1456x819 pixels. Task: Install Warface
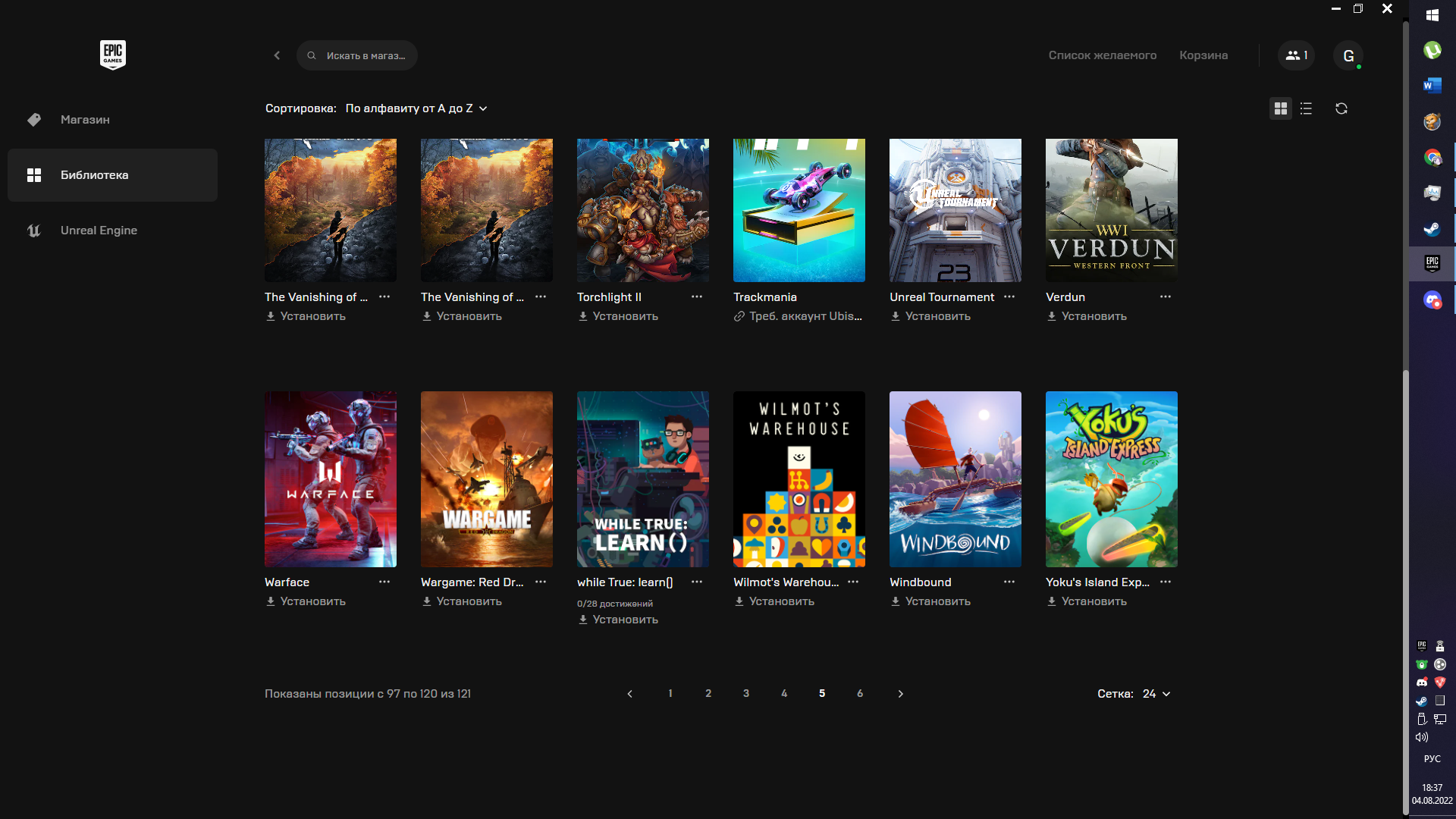[306, 601]
